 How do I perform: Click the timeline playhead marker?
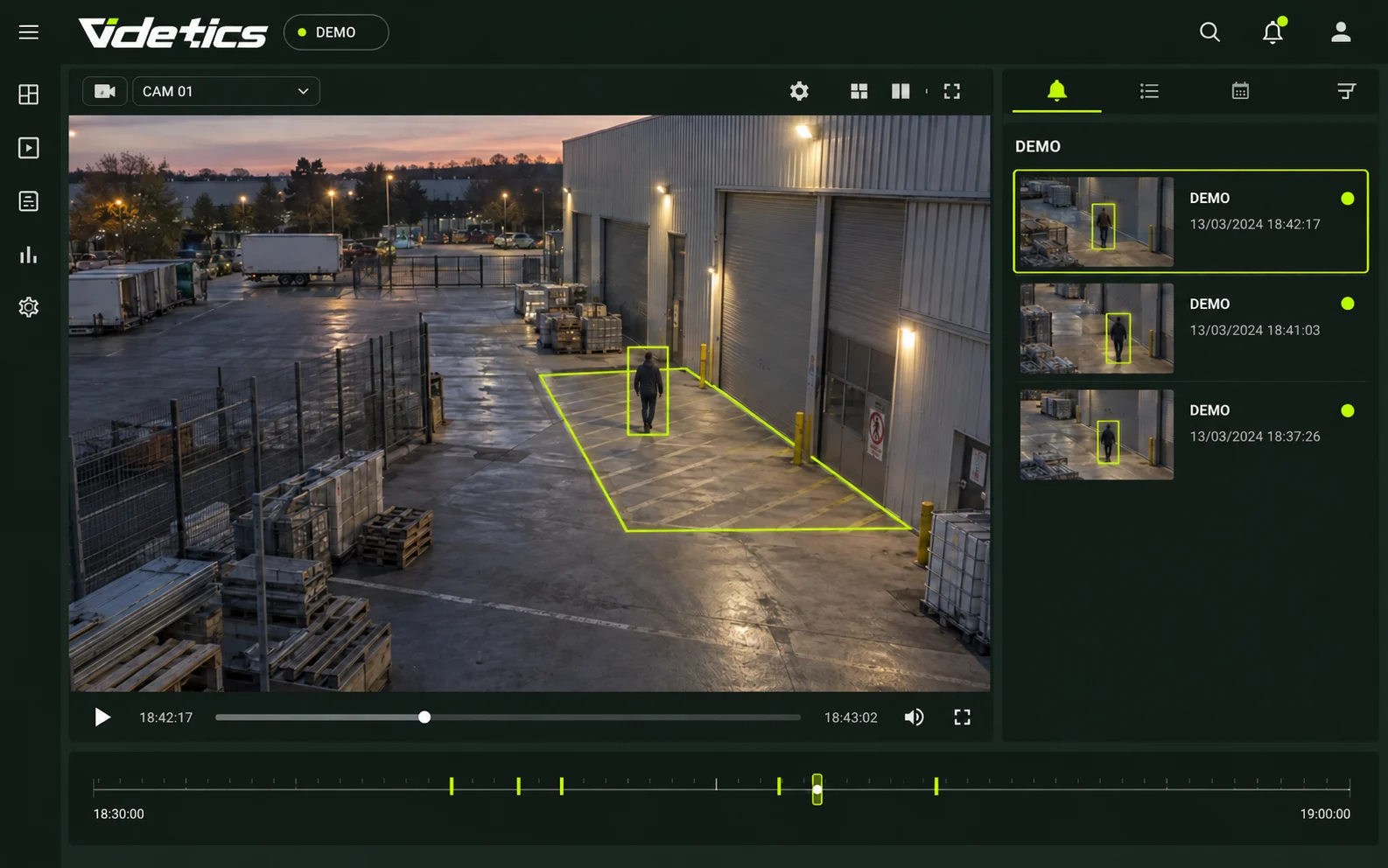point(817,789)
